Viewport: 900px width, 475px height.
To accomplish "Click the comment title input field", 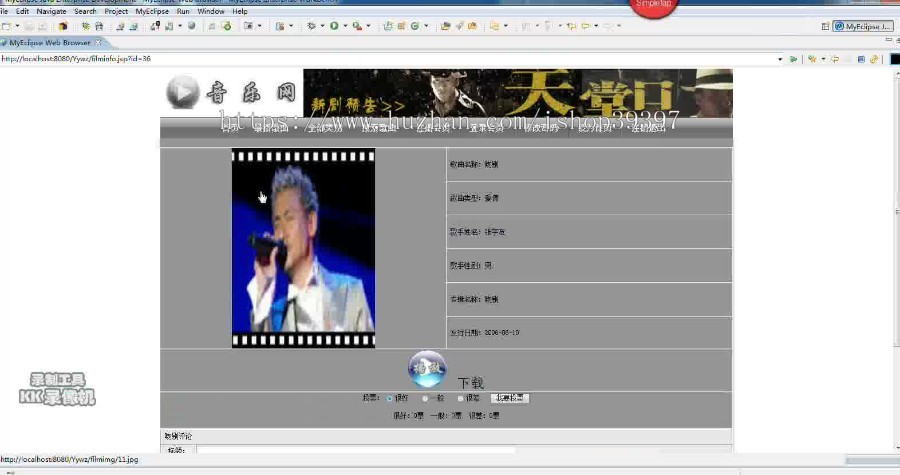I will click(x=356, y=450).
